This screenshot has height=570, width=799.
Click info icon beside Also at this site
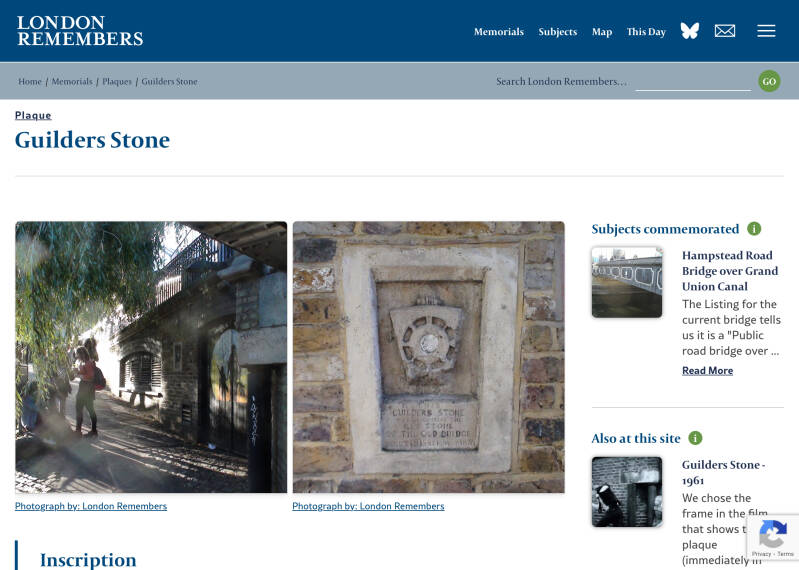point(695,438)
